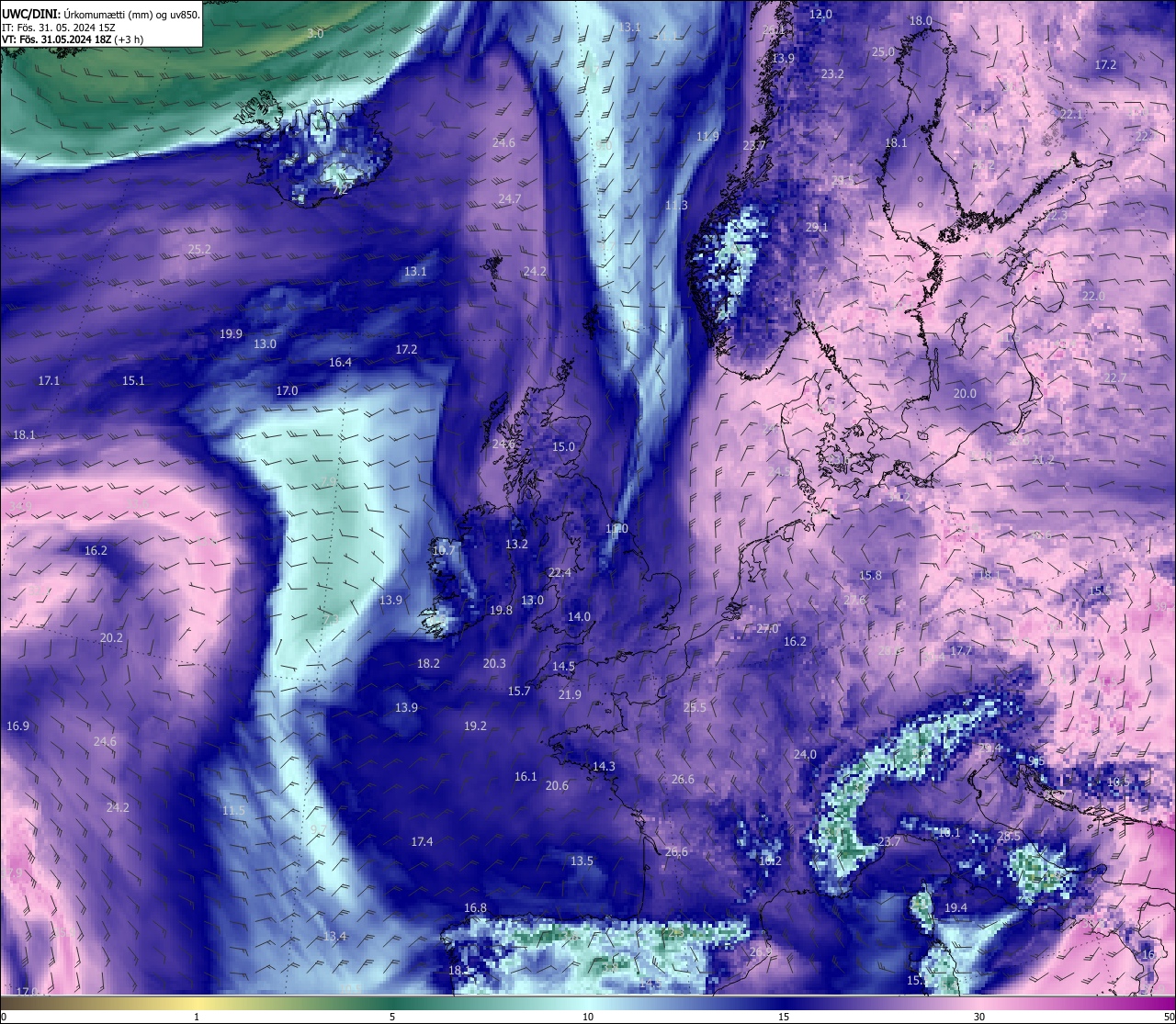Click the colour bar tick label '5'
1176x1024 pixels.
click(x=392, y=1017)
